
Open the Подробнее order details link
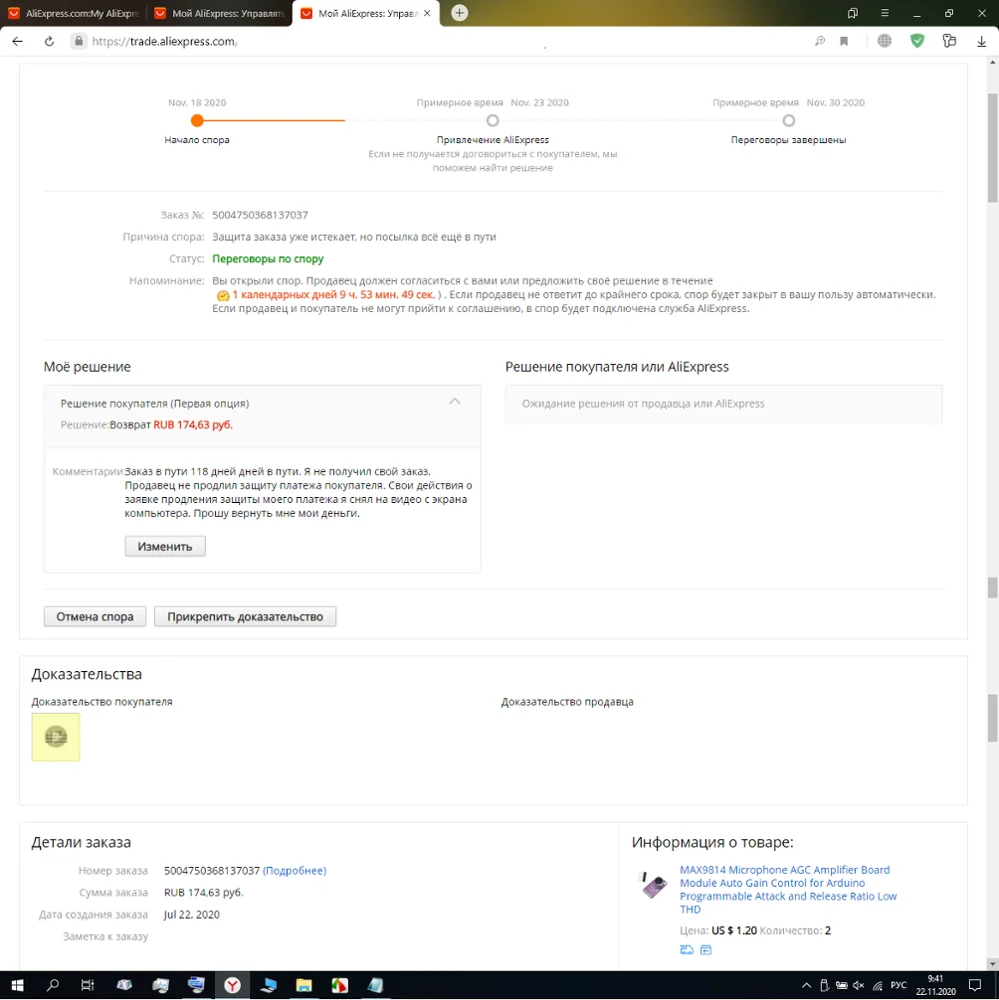[x=294, y=871]
